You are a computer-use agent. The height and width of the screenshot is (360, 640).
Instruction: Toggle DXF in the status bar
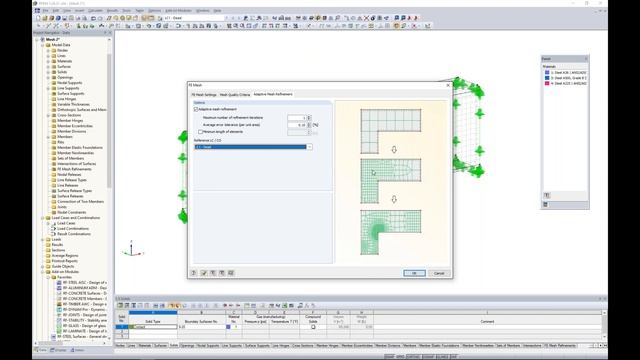click(453, 357)
